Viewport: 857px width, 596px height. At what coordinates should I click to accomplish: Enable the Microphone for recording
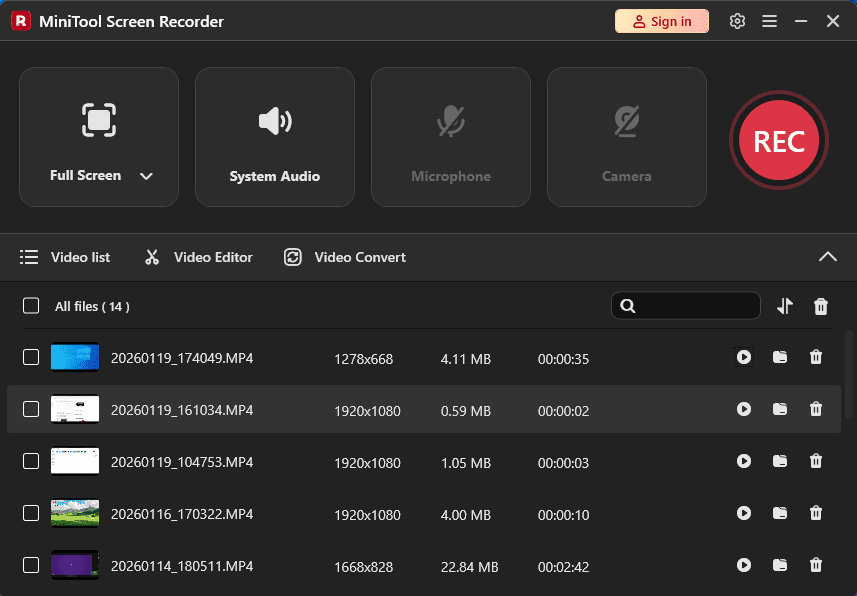450,137
